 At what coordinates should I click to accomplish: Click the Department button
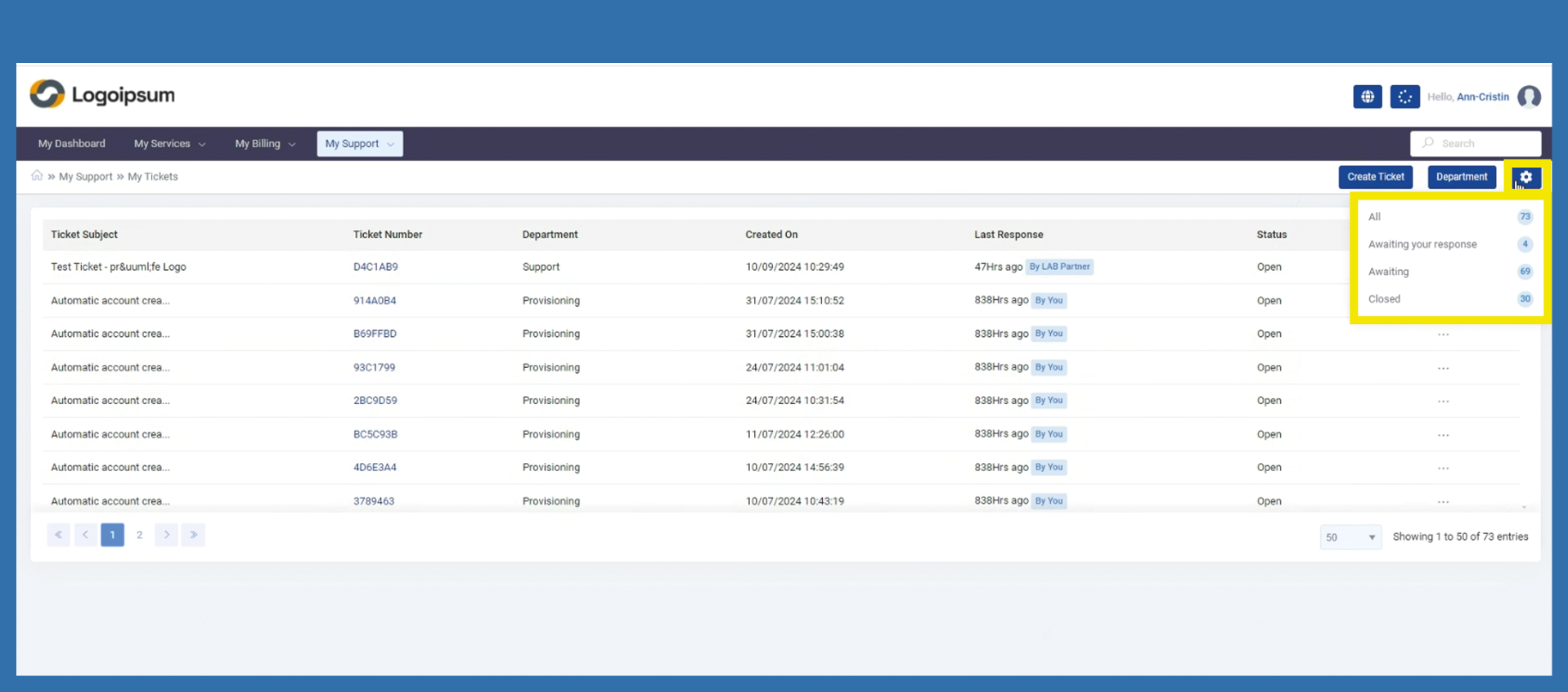[1461, 177]
